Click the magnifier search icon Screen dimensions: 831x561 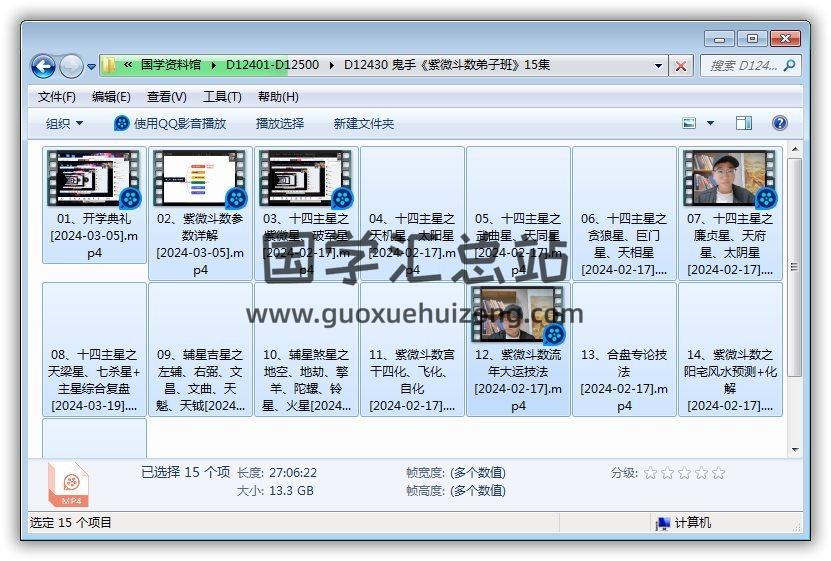pyautogui.click(x=790, y=65)
